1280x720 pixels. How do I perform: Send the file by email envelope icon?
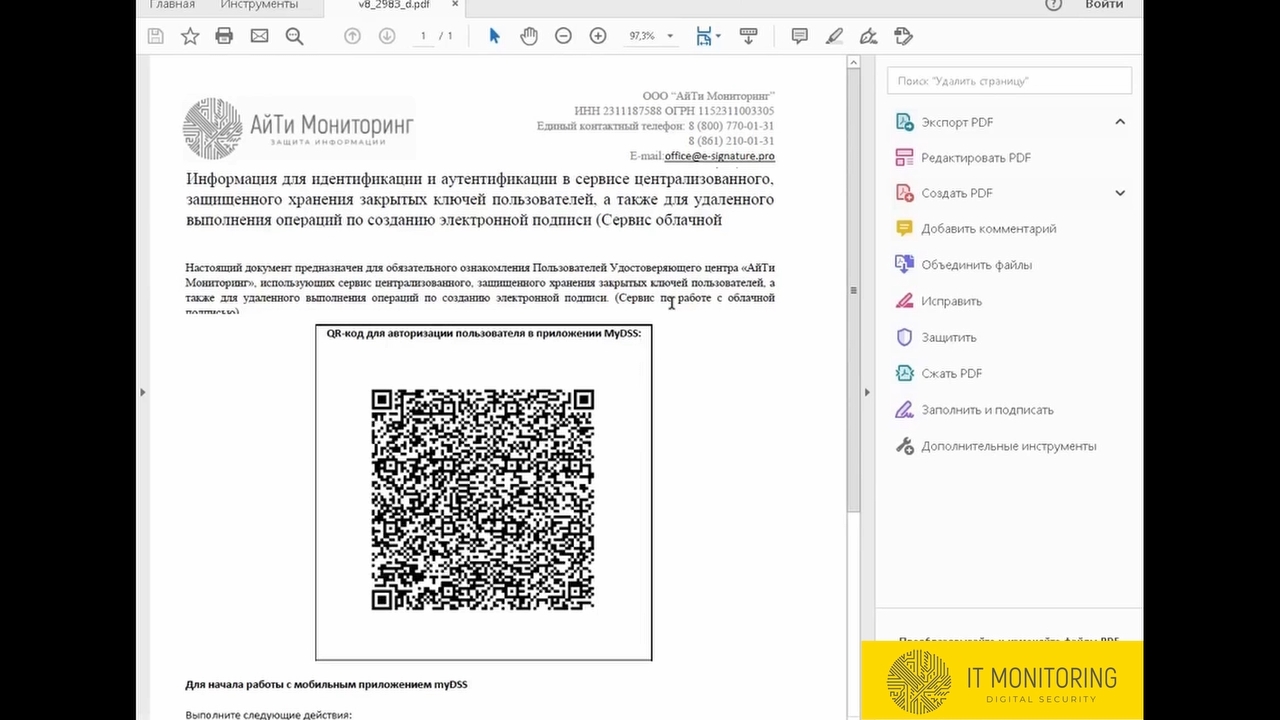tap(259, 36)
